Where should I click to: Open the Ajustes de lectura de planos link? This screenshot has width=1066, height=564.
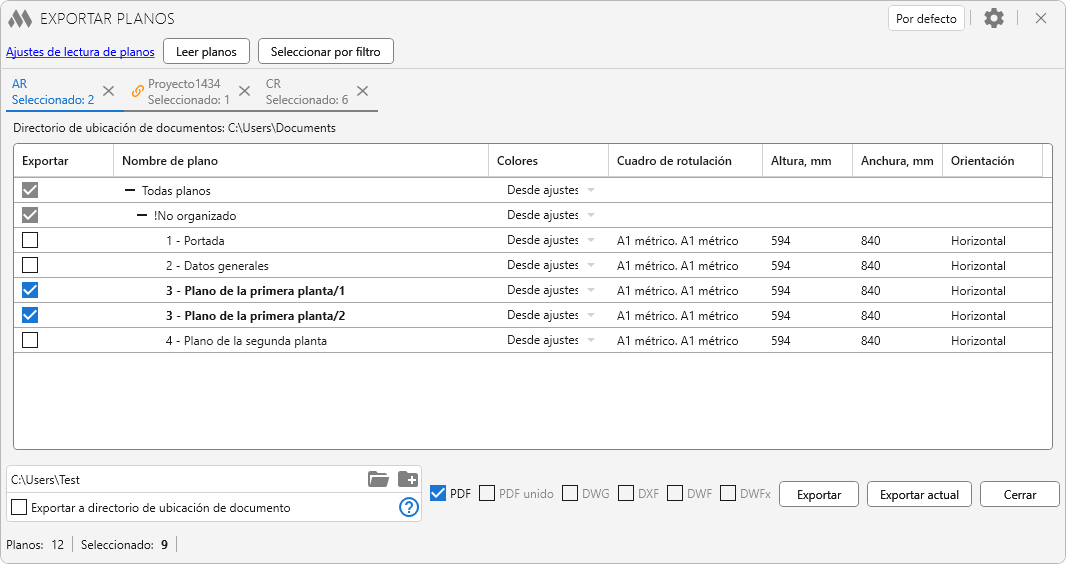80,51
